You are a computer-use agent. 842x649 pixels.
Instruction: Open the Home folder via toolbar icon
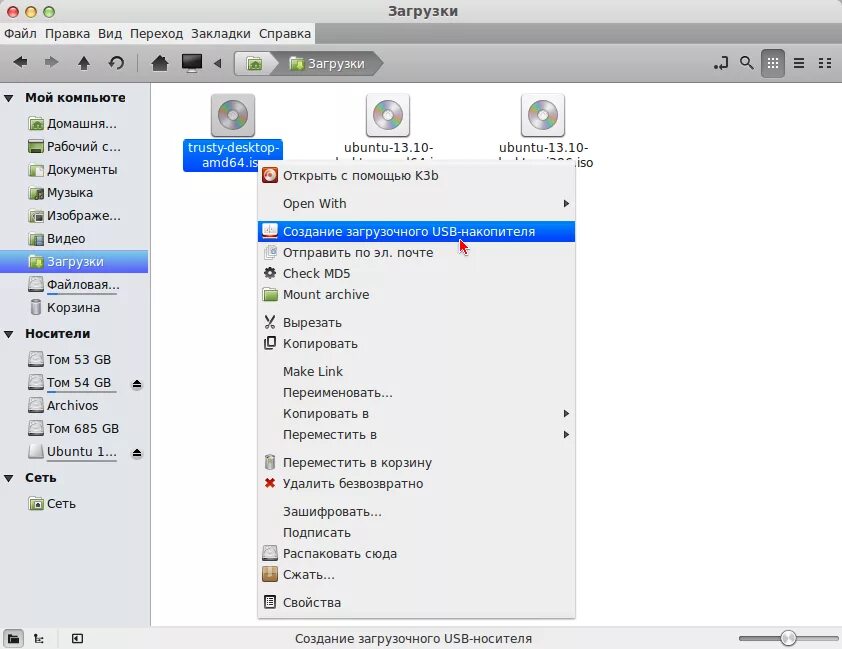pos(159,63)
